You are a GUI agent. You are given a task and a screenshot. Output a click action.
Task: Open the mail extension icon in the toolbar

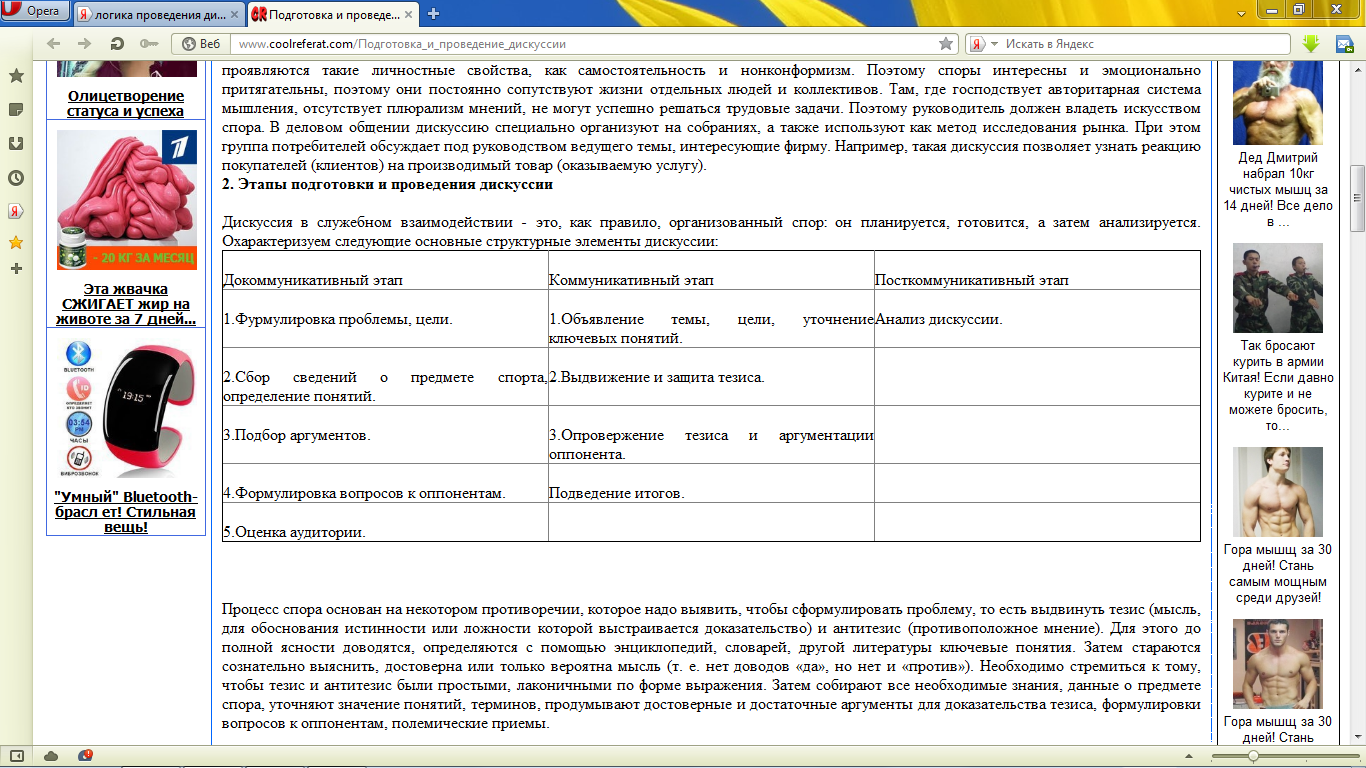pyautogui.click(x=1343, y=44)
